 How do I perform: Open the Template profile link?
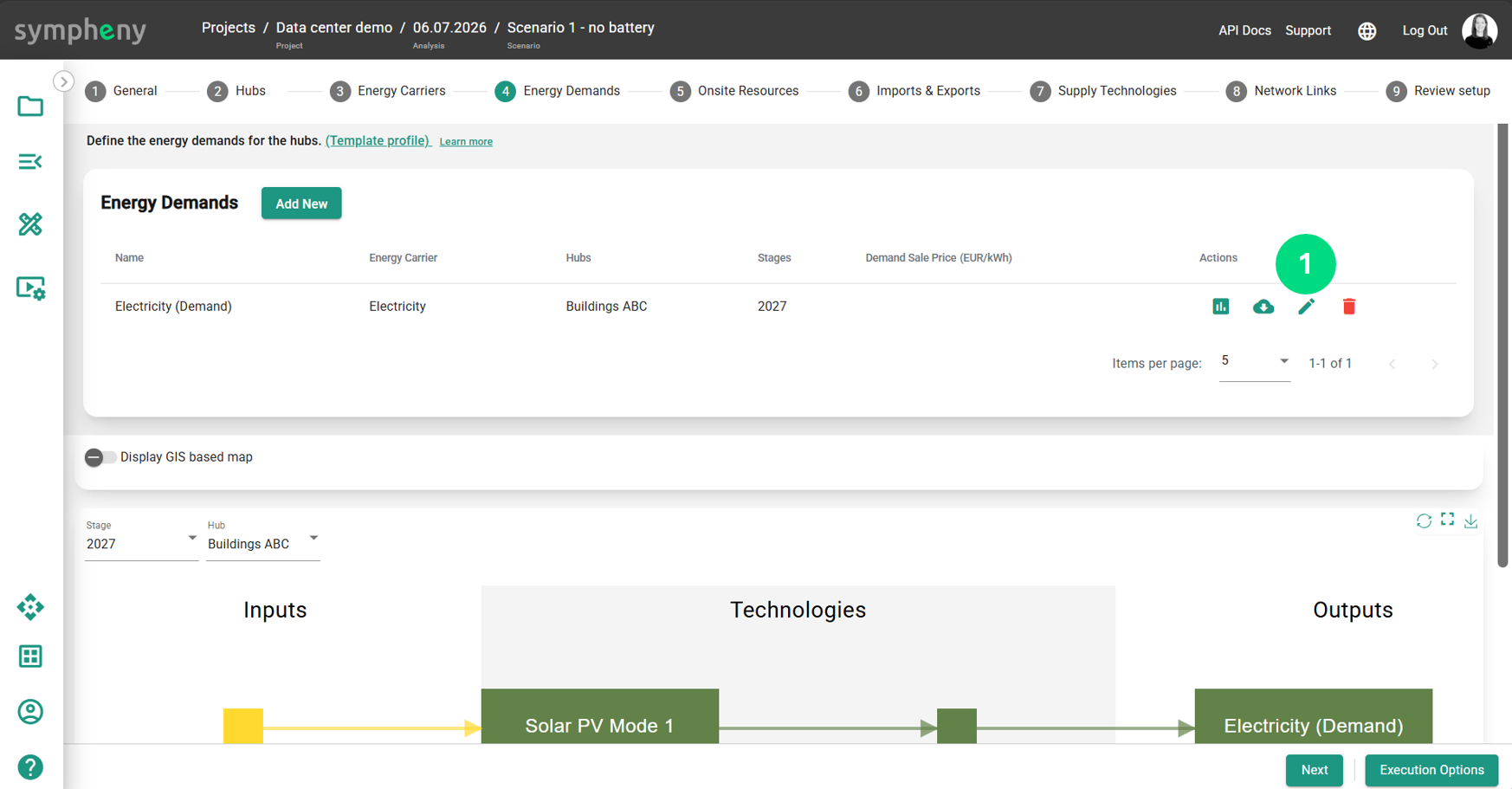378,140
